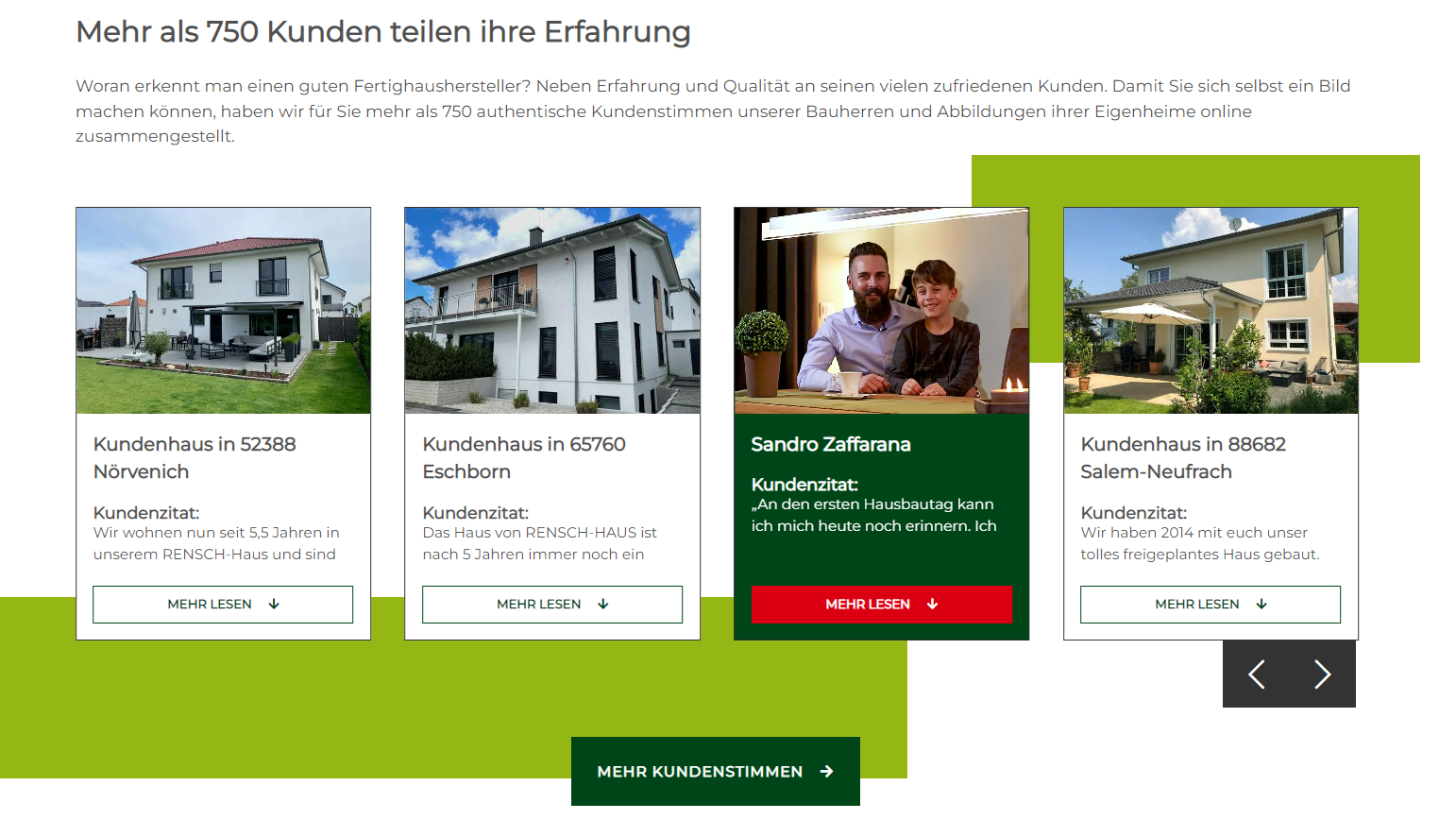Click the Nörvenich house photo
The width and height of the screenshot is (1456, 837).
tap(224, 311)
